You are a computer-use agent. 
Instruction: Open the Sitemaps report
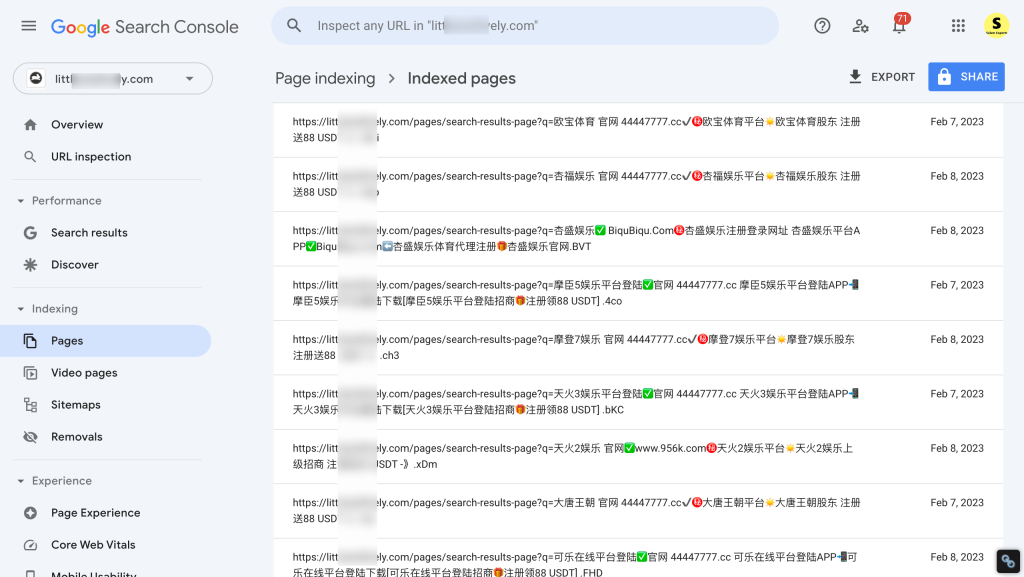[106, 405]
